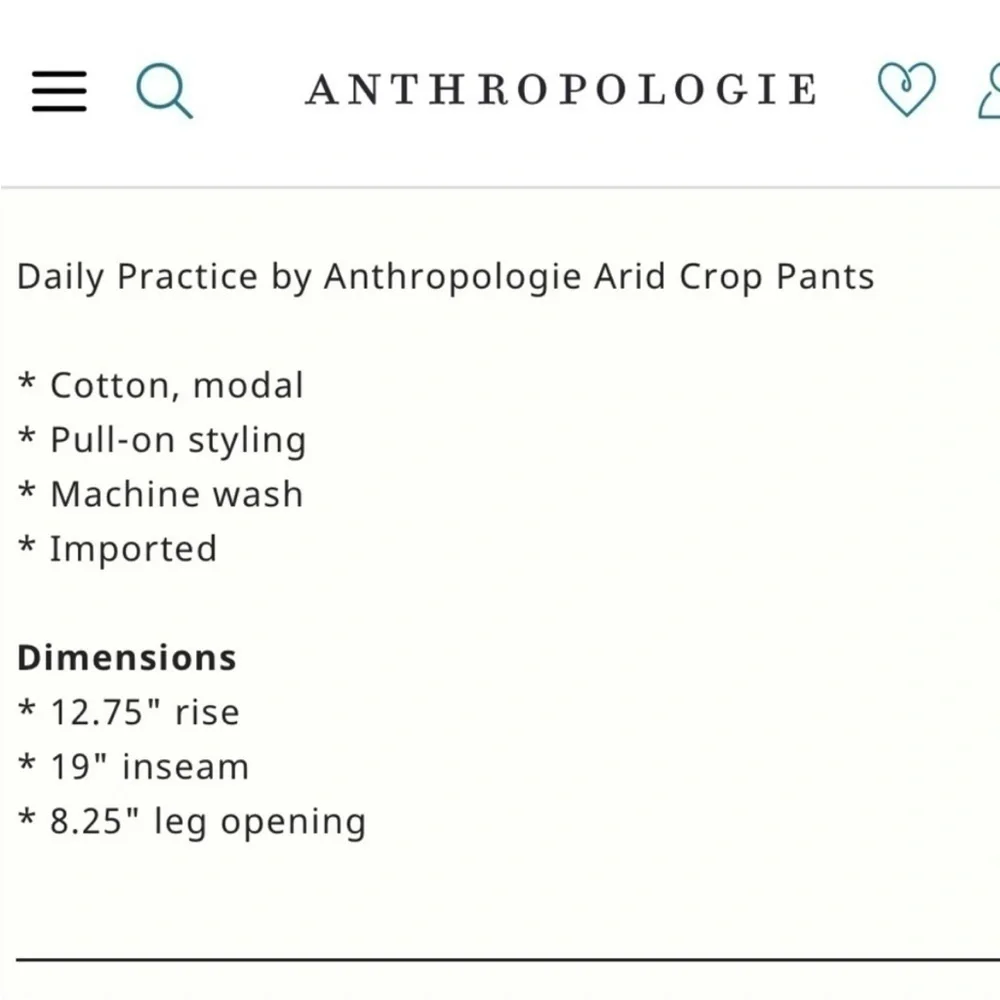The image size is (1000, 1000).
Task: Expand the Dimensions section heading
Action: coord(126,657)
